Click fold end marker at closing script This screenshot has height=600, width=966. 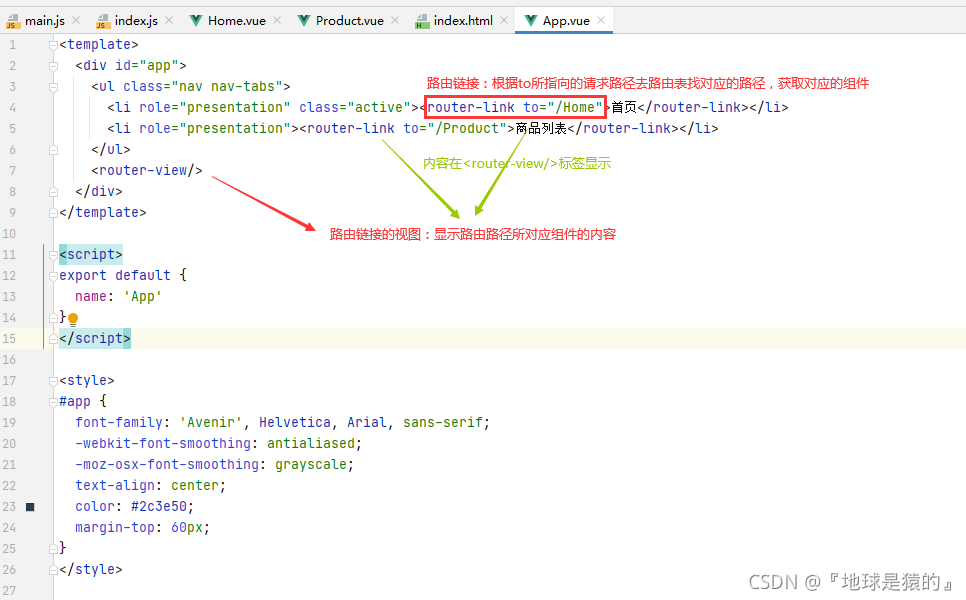(54, 339)
